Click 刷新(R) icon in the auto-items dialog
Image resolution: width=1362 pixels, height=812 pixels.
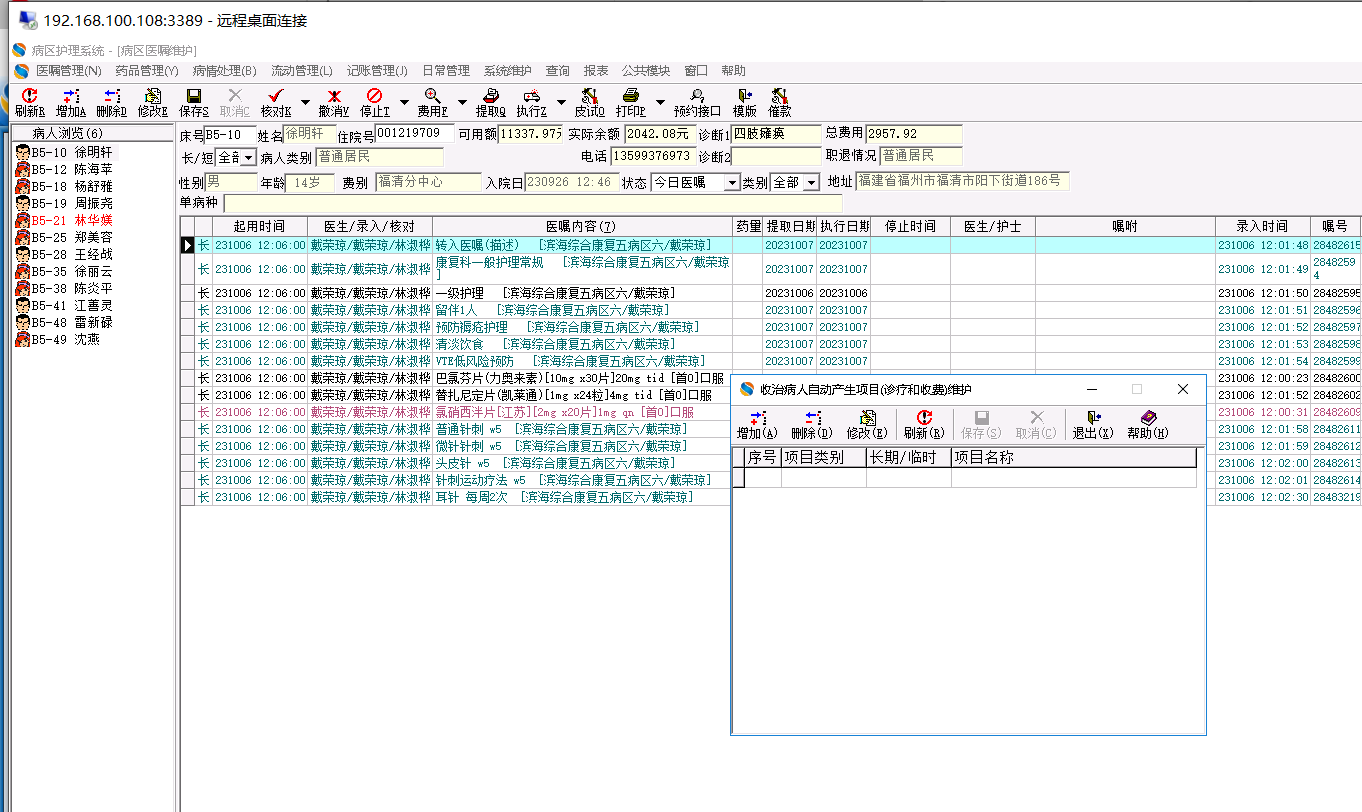coord(923,417)
